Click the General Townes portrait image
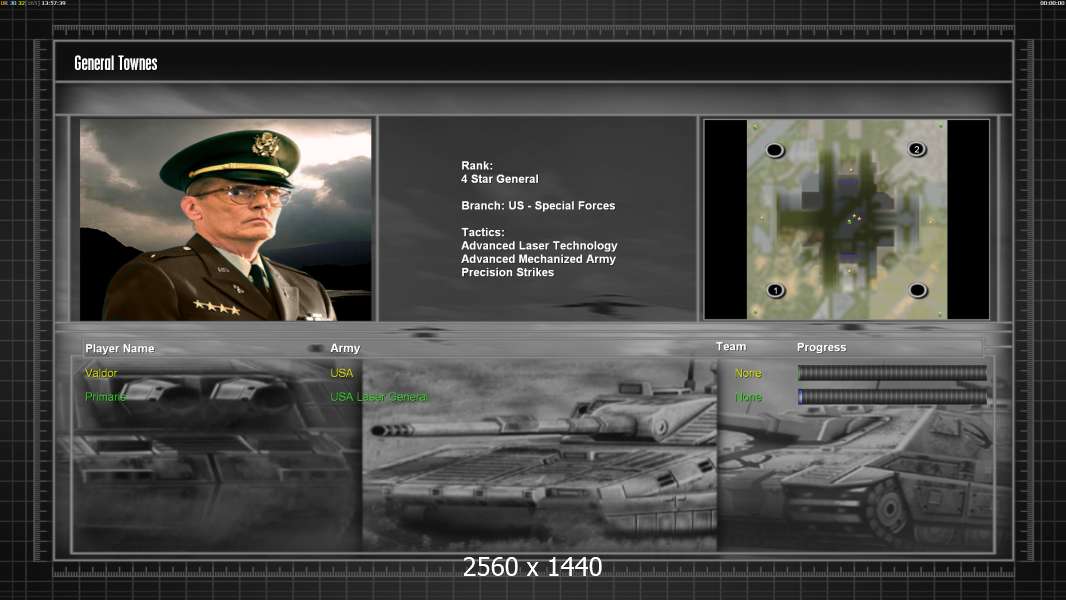The width and height of the screenshot is (1066, 600). (226, 219)
